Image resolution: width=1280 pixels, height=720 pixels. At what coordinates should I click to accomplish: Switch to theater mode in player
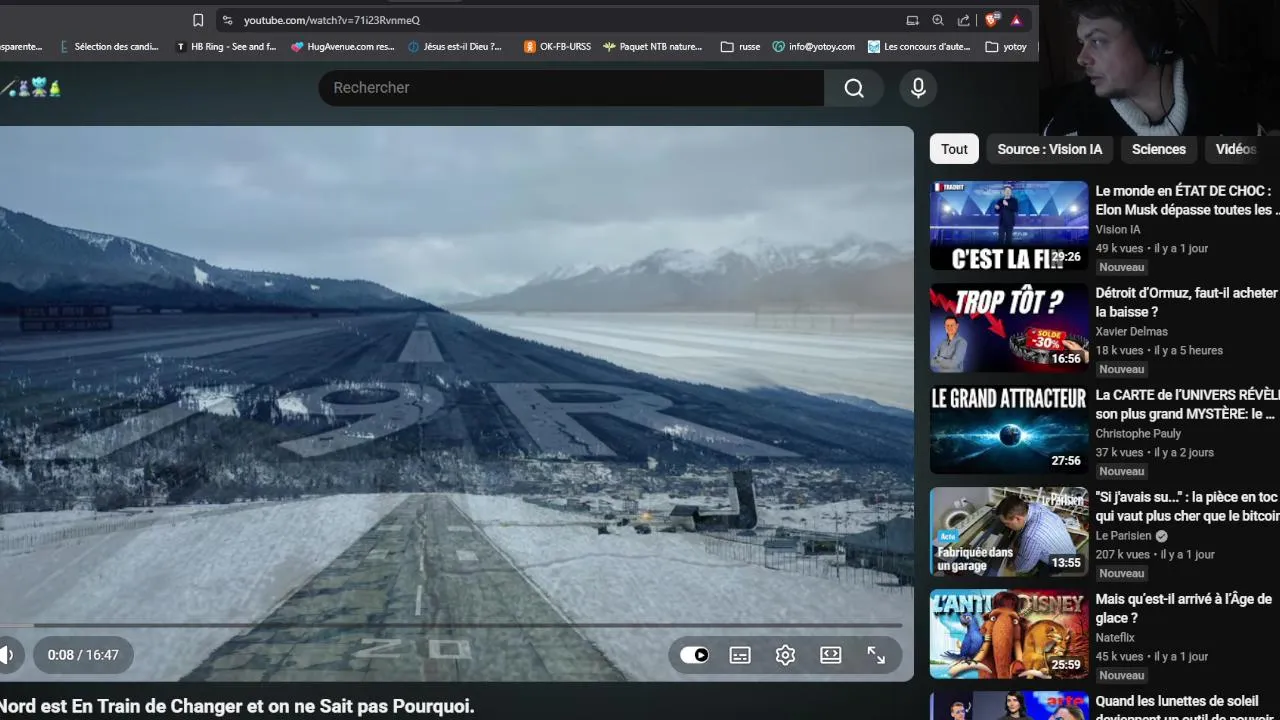pos(831,655)
